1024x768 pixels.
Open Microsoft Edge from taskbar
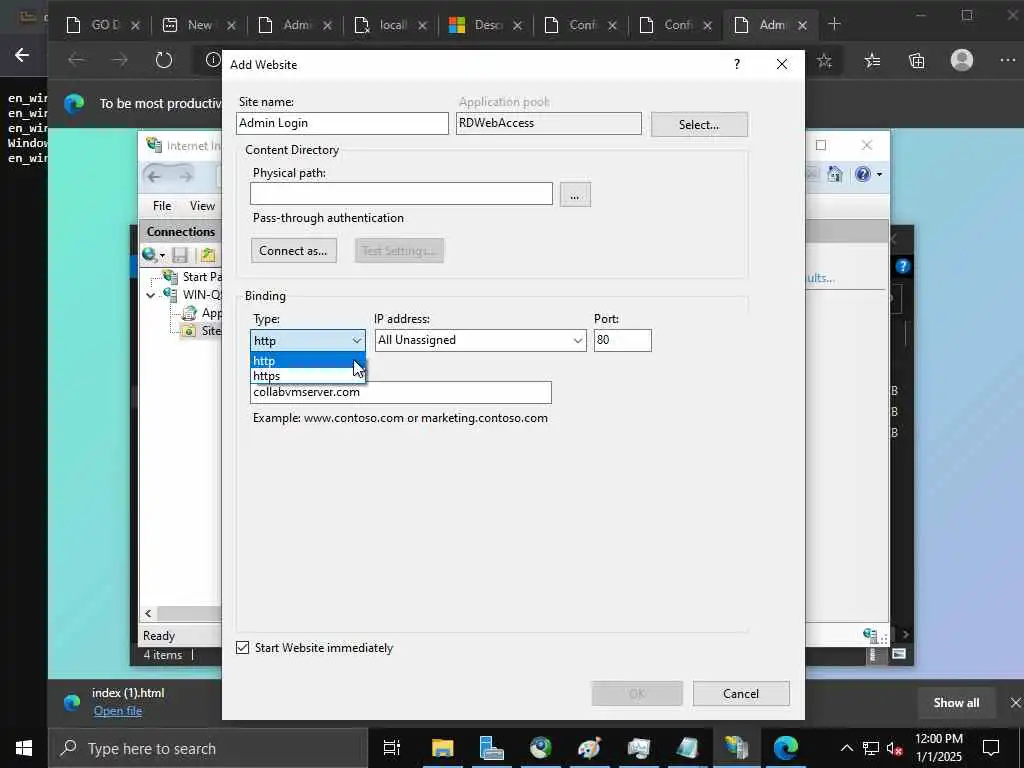tap(786, 748)
